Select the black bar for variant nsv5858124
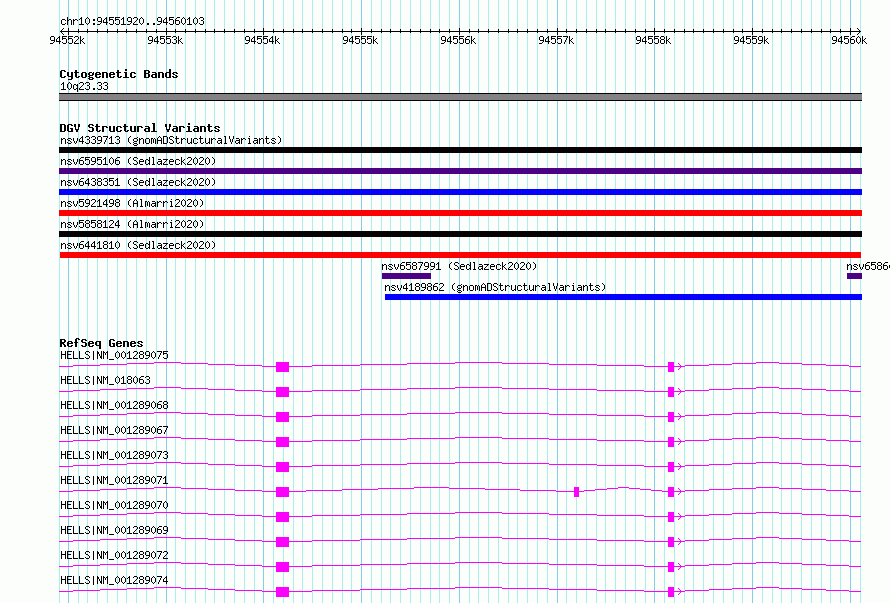Screen dimensions: 890x603 pos(460,234)
